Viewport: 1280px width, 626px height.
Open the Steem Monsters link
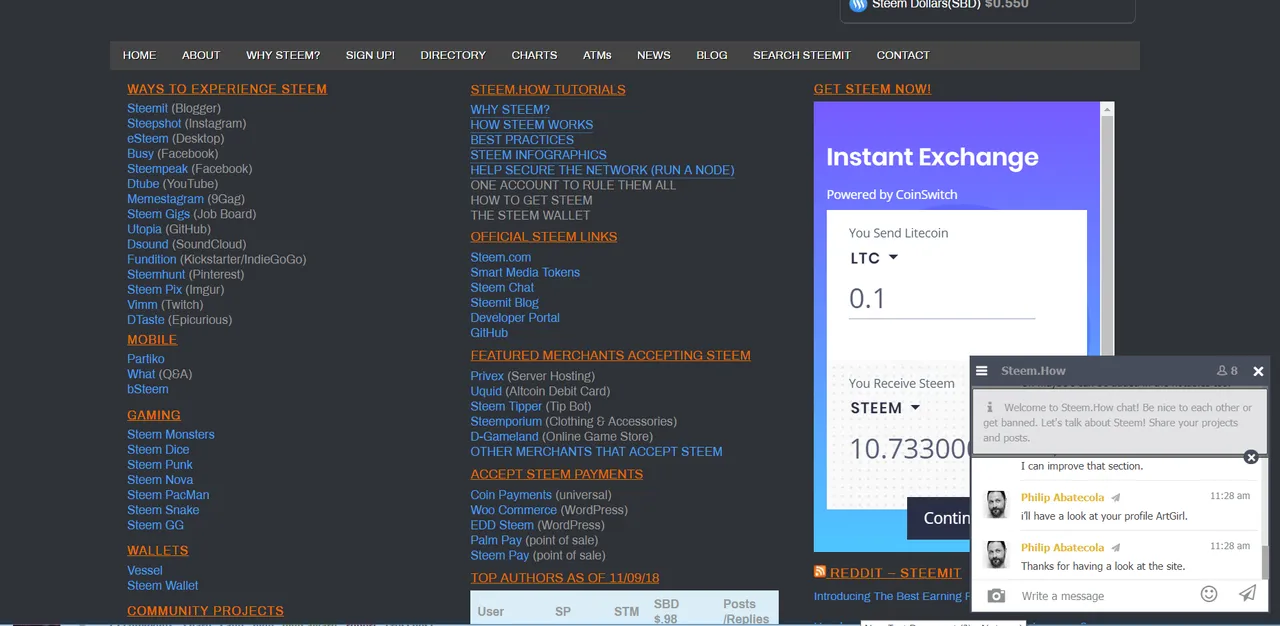tap(170, 434)
